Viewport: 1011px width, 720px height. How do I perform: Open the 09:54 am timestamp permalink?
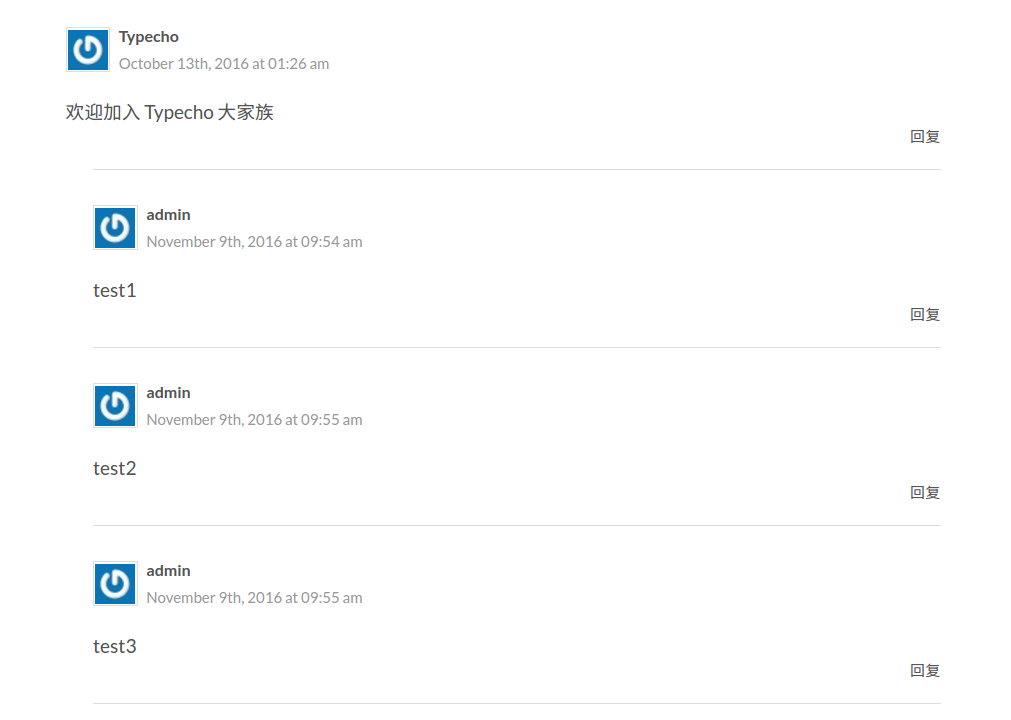tap(254, 242)
